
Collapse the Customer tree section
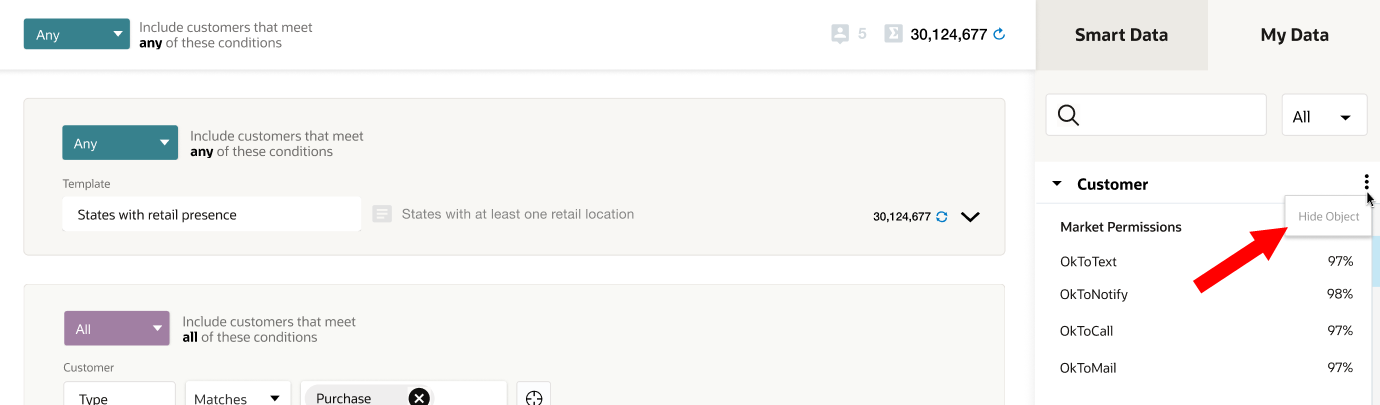click(x=1057, y=184)
